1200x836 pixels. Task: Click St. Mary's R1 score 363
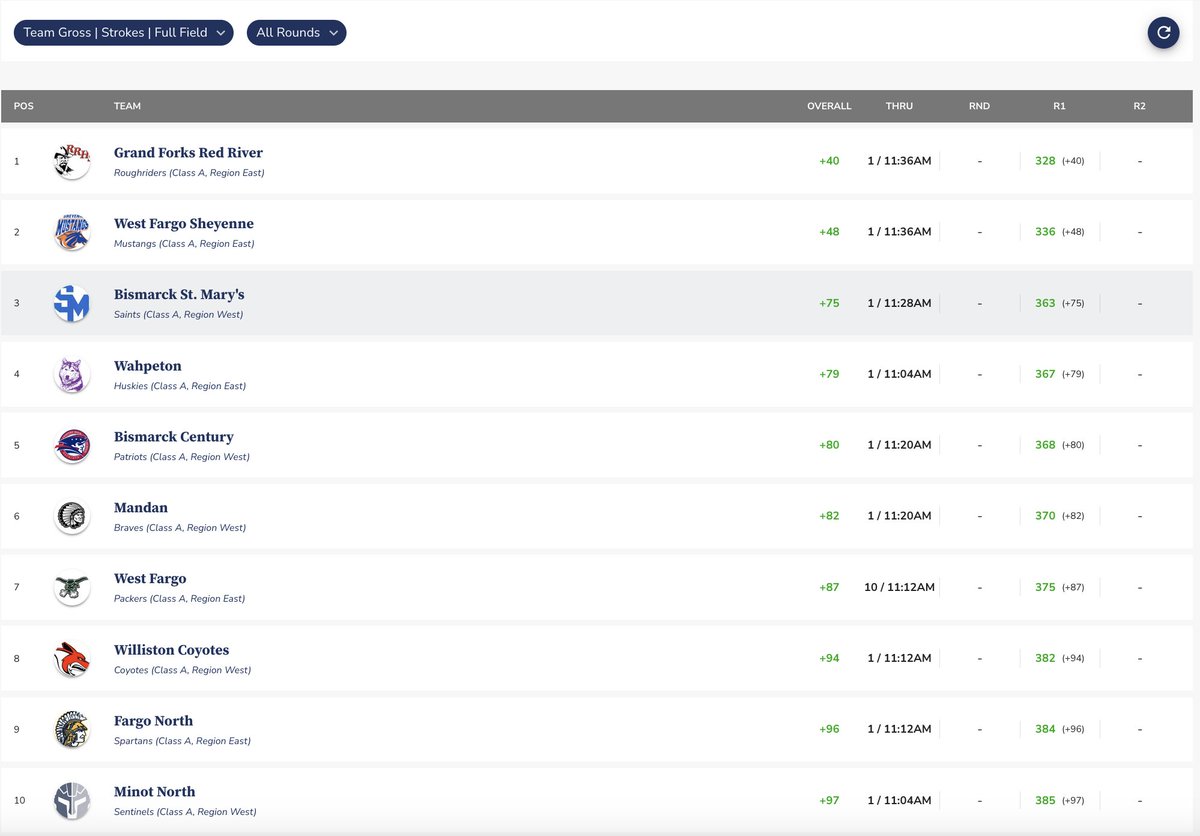pyautogui.click(x=1045, y=303)
